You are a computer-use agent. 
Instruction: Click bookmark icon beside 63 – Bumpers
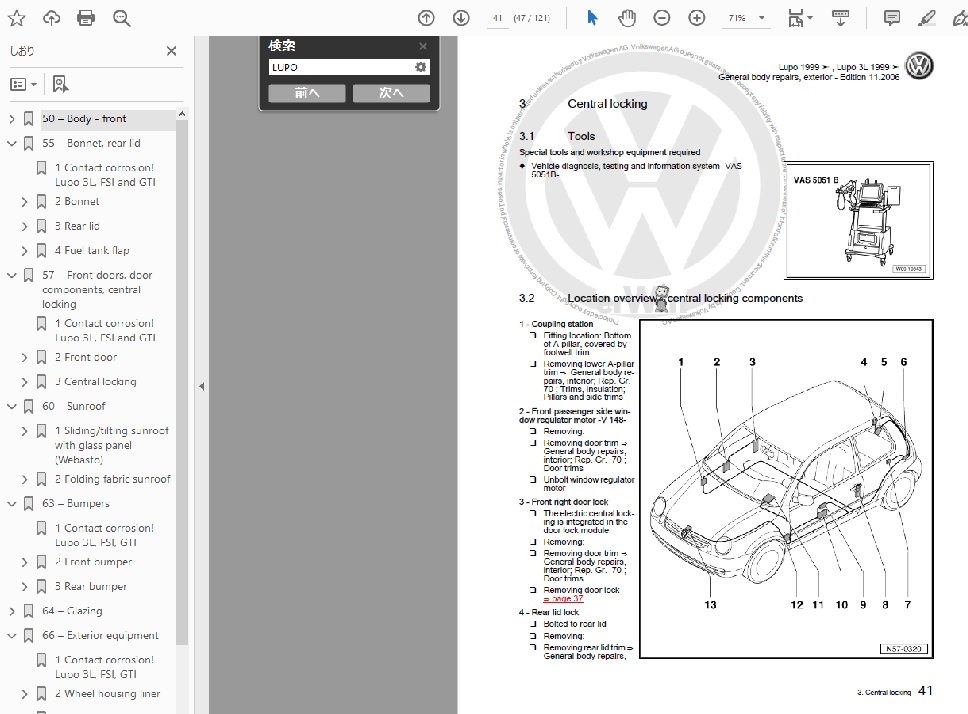[28, 504]
